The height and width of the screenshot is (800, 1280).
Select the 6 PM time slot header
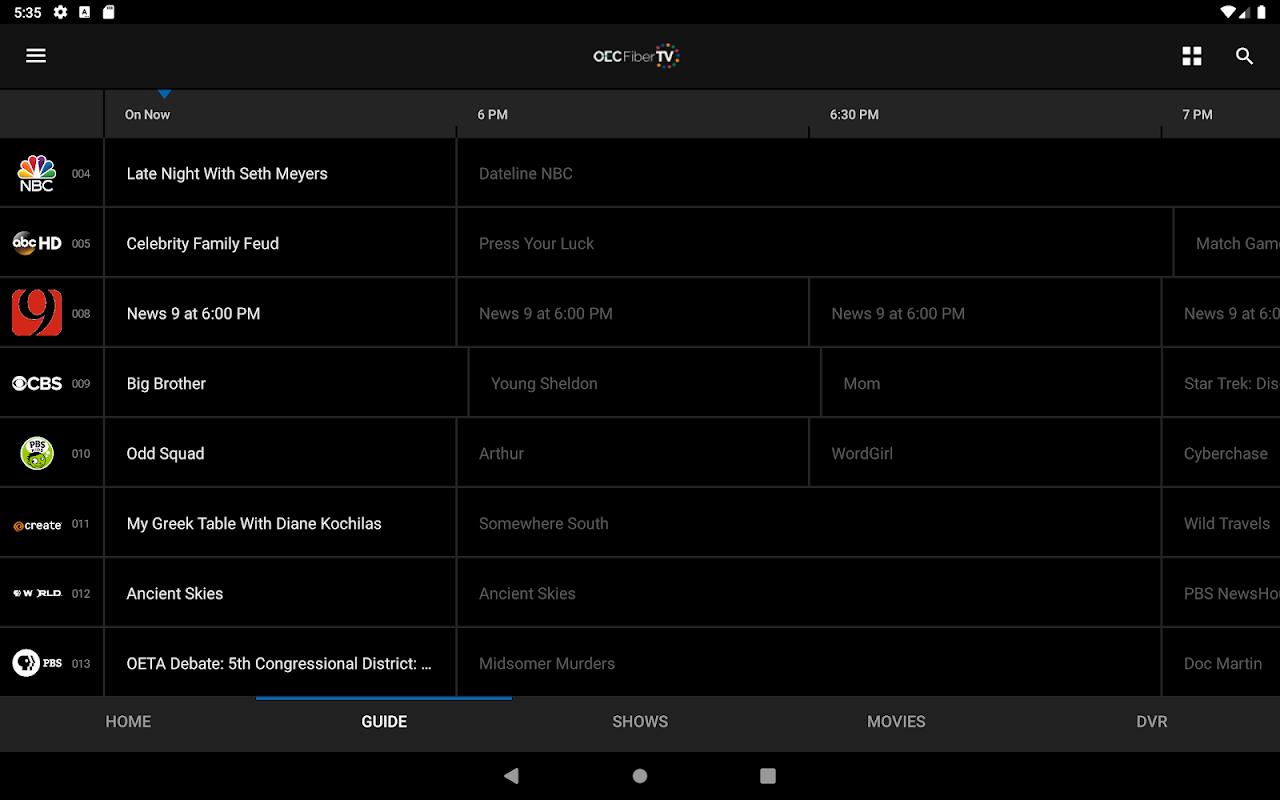[492, 115]
